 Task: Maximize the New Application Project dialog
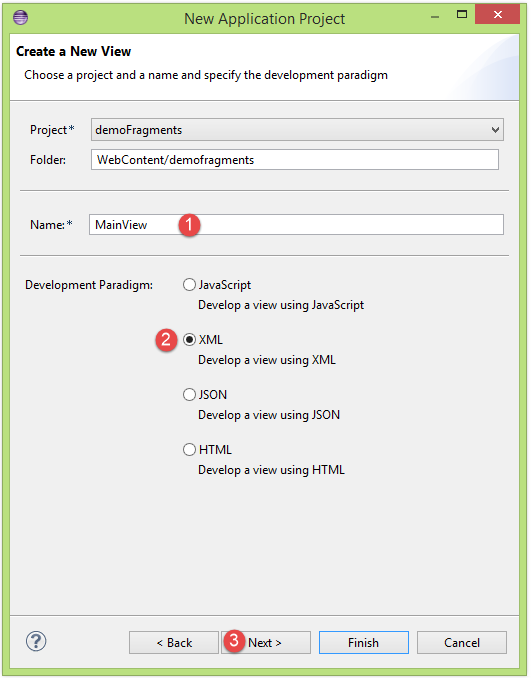[462, 15]
